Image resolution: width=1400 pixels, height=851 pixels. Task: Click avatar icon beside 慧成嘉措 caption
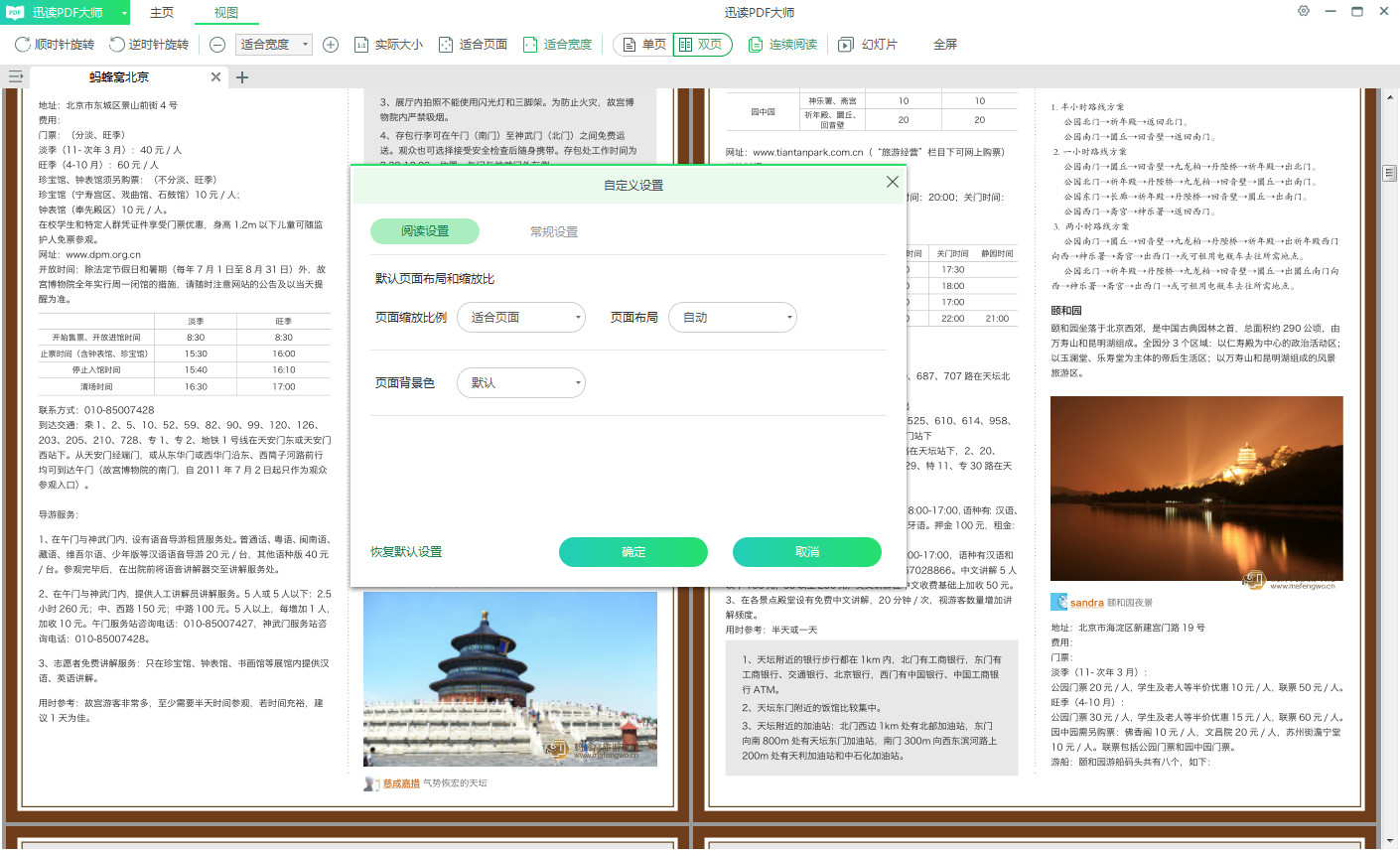point(371,783)
